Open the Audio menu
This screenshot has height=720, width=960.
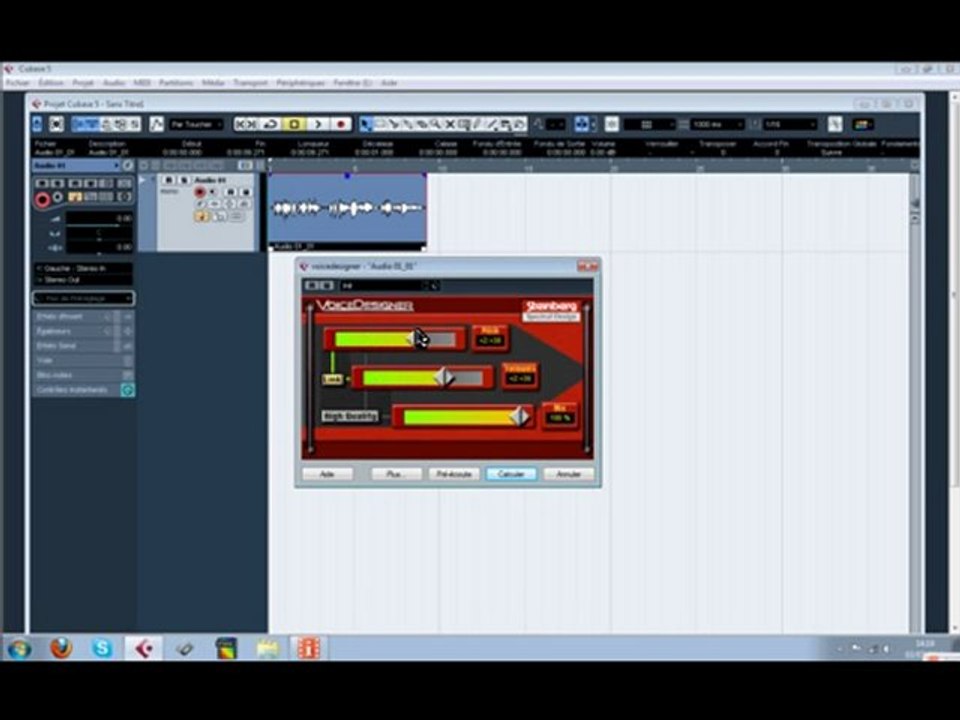click(114, 83)
